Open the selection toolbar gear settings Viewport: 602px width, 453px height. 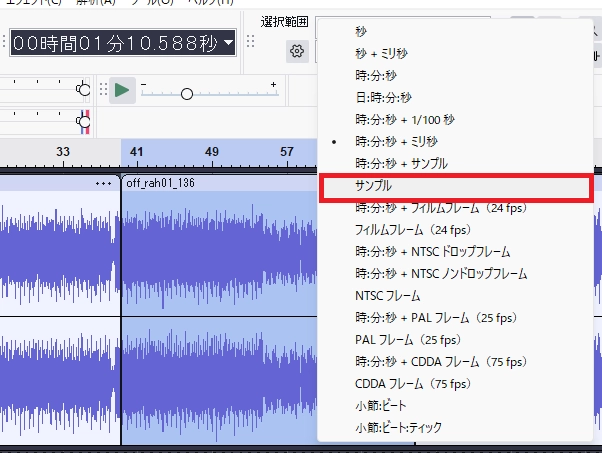(297, 51)
